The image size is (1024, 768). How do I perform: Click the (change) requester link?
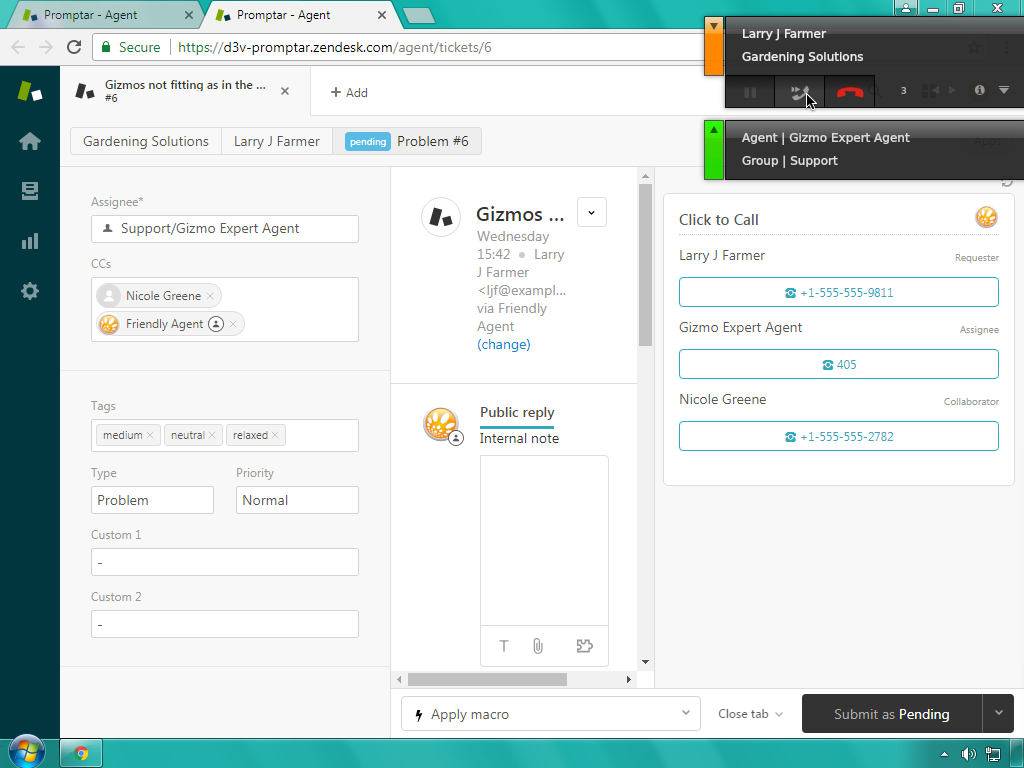pyautogui.click(x=504, y=344)
